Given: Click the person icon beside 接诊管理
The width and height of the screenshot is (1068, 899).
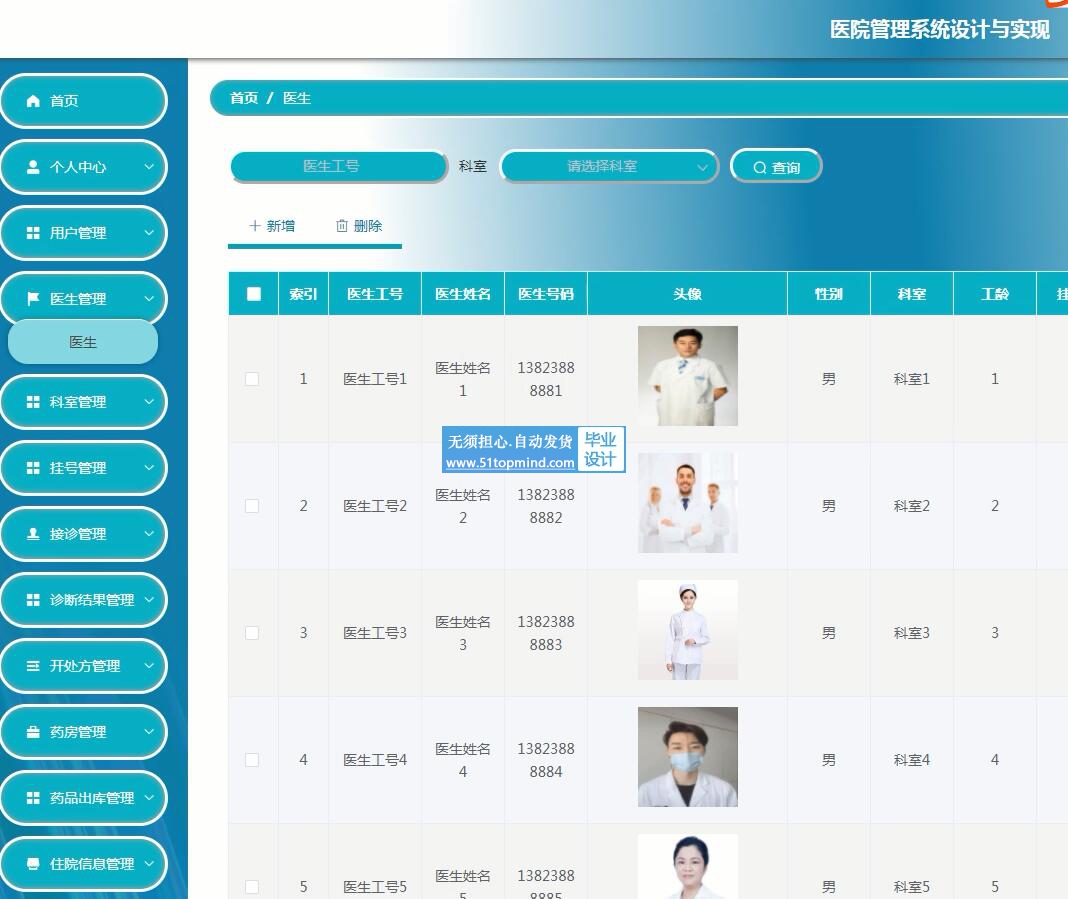Looking at the screenshot, I should (33, 534).
